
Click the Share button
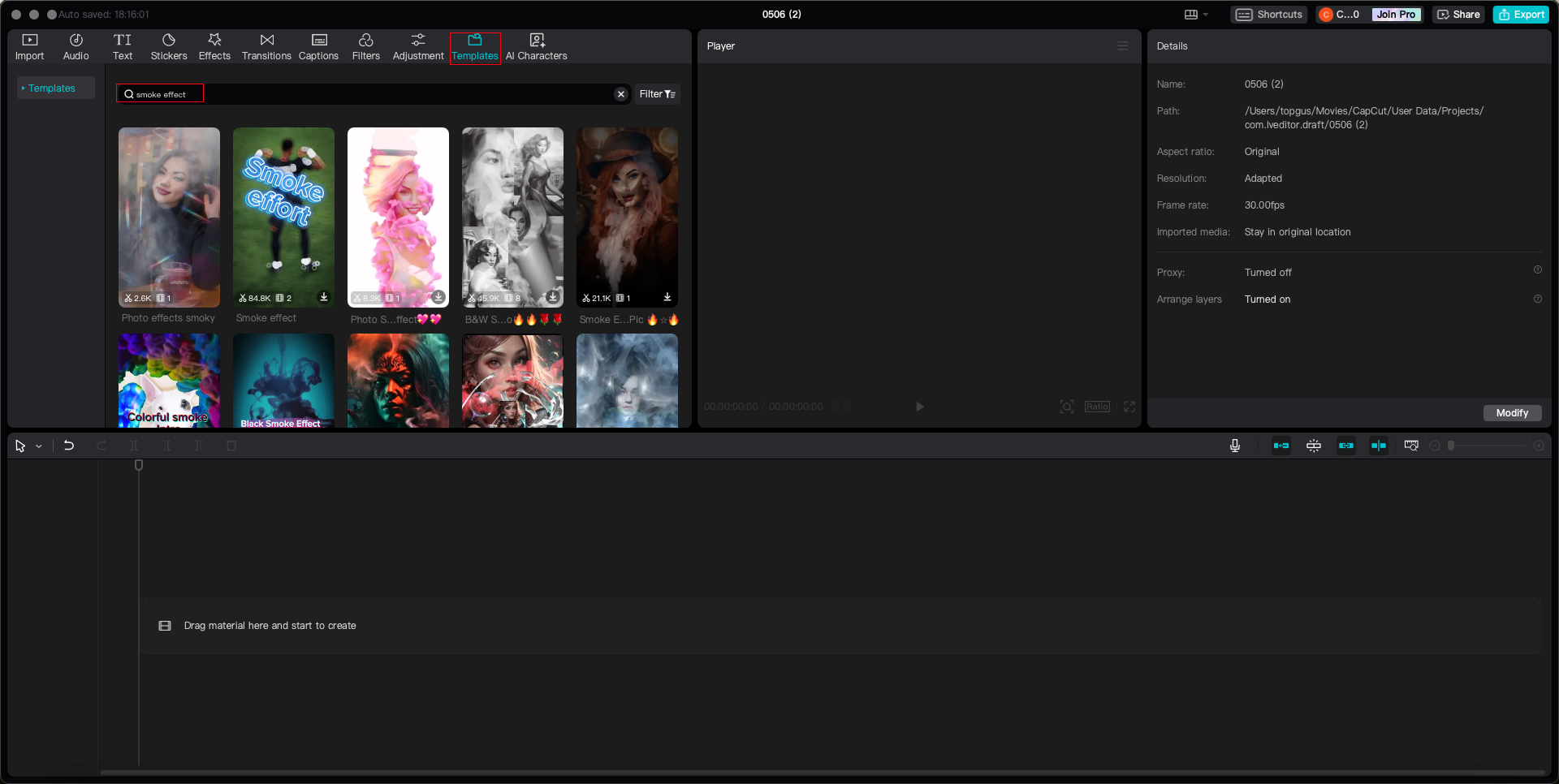[1458, 15]
